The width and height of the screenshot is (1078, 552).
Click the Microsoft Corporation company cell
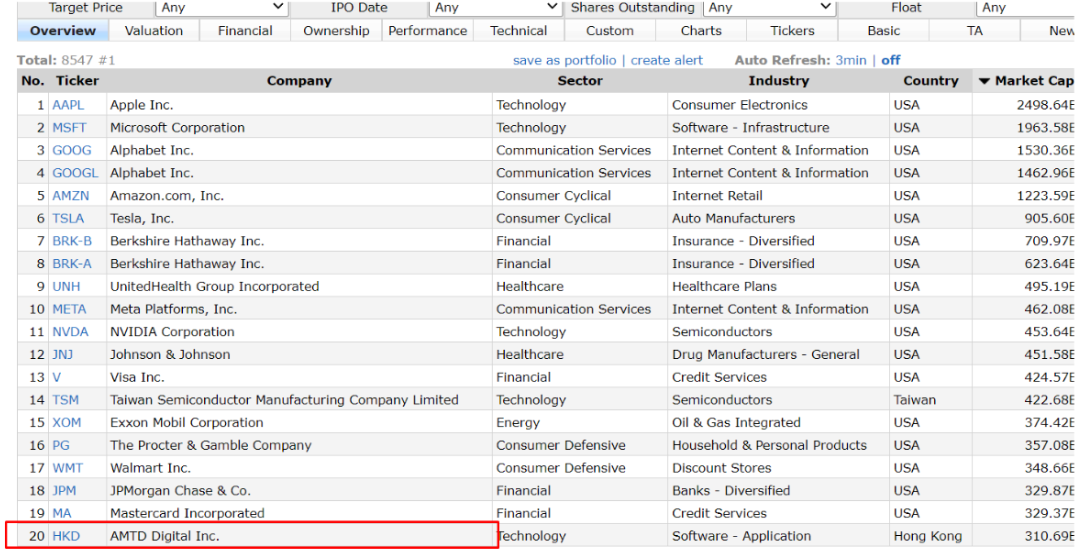(x=299, y=128)
